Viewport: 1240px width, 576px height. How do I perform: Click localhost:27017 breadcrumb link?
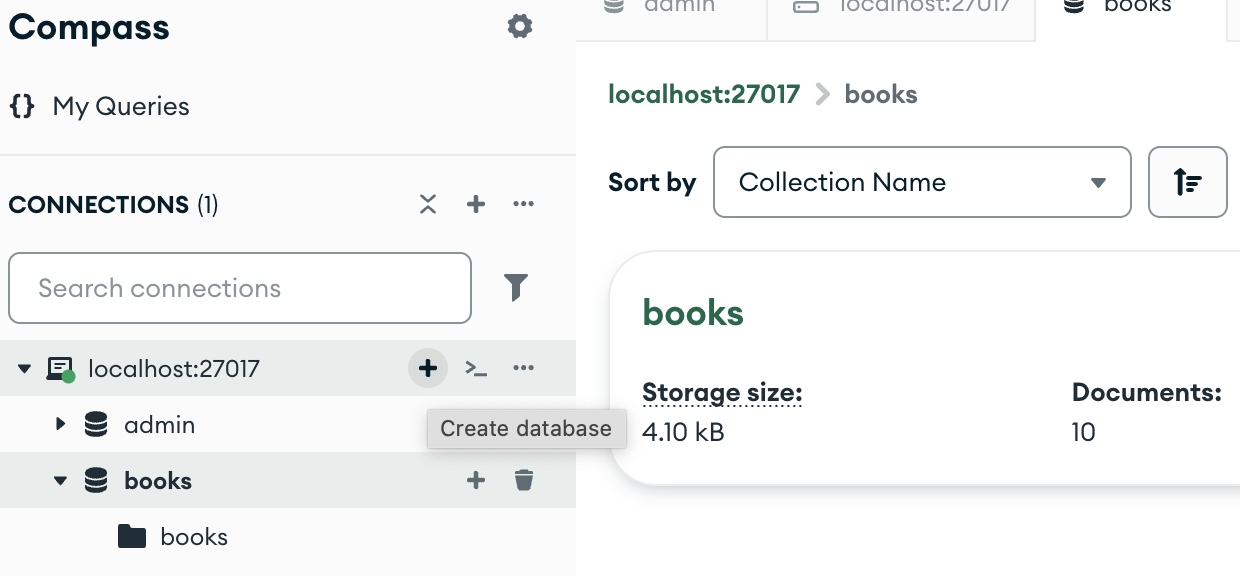click(704, 95)
